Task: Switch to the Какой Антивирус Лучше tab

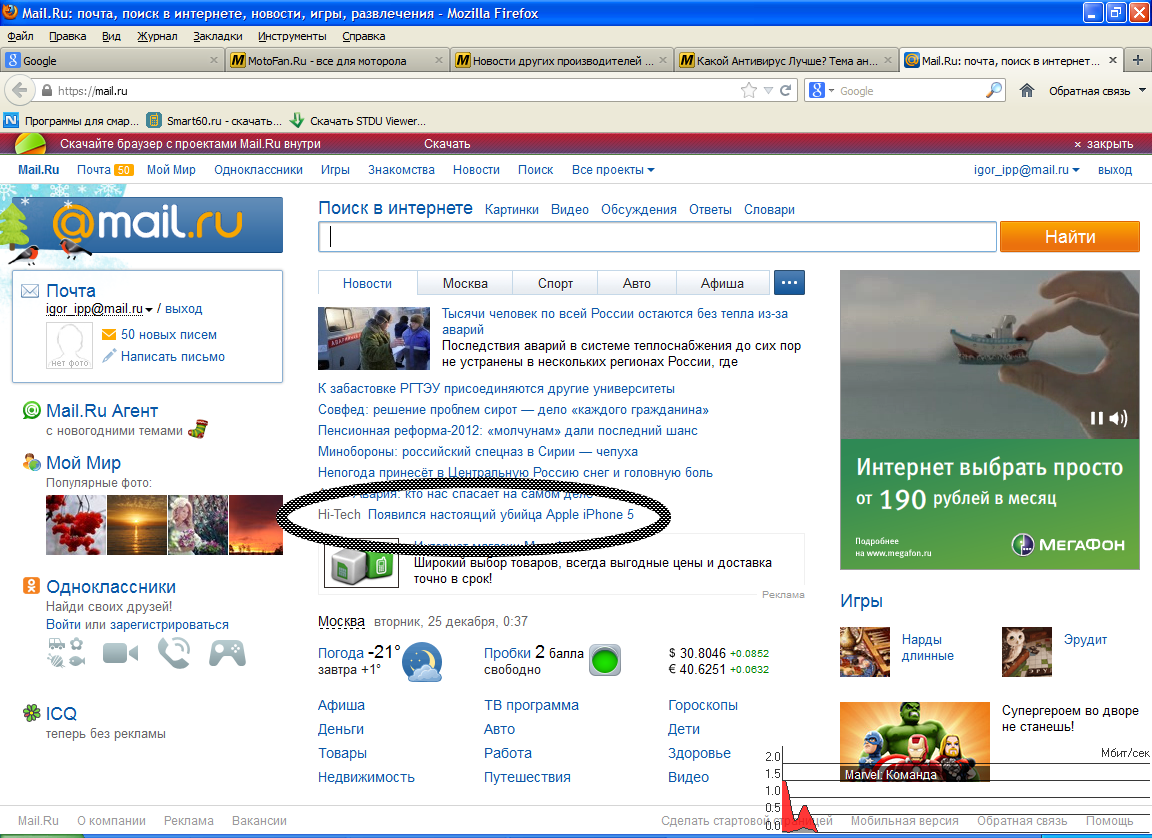Action: (786, 60)
